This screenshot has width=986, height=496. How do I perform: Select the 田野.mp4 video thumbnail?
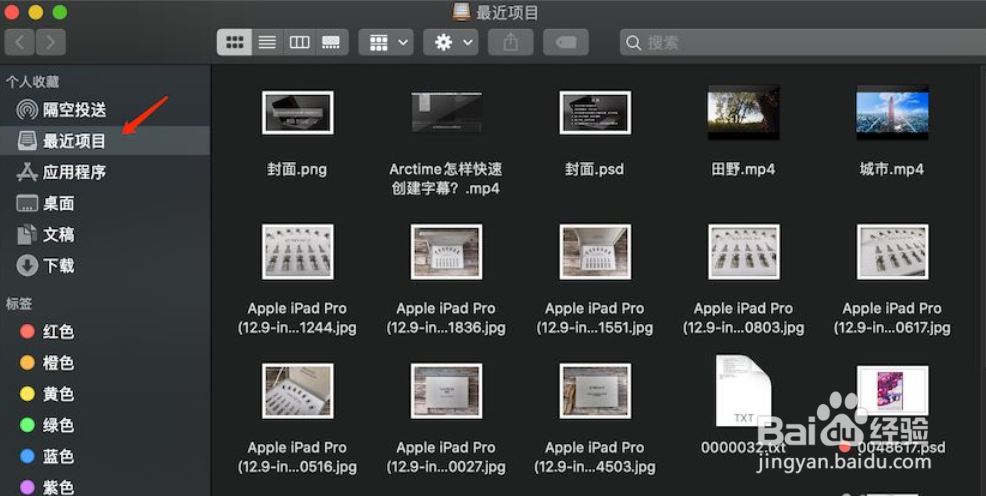743,113
